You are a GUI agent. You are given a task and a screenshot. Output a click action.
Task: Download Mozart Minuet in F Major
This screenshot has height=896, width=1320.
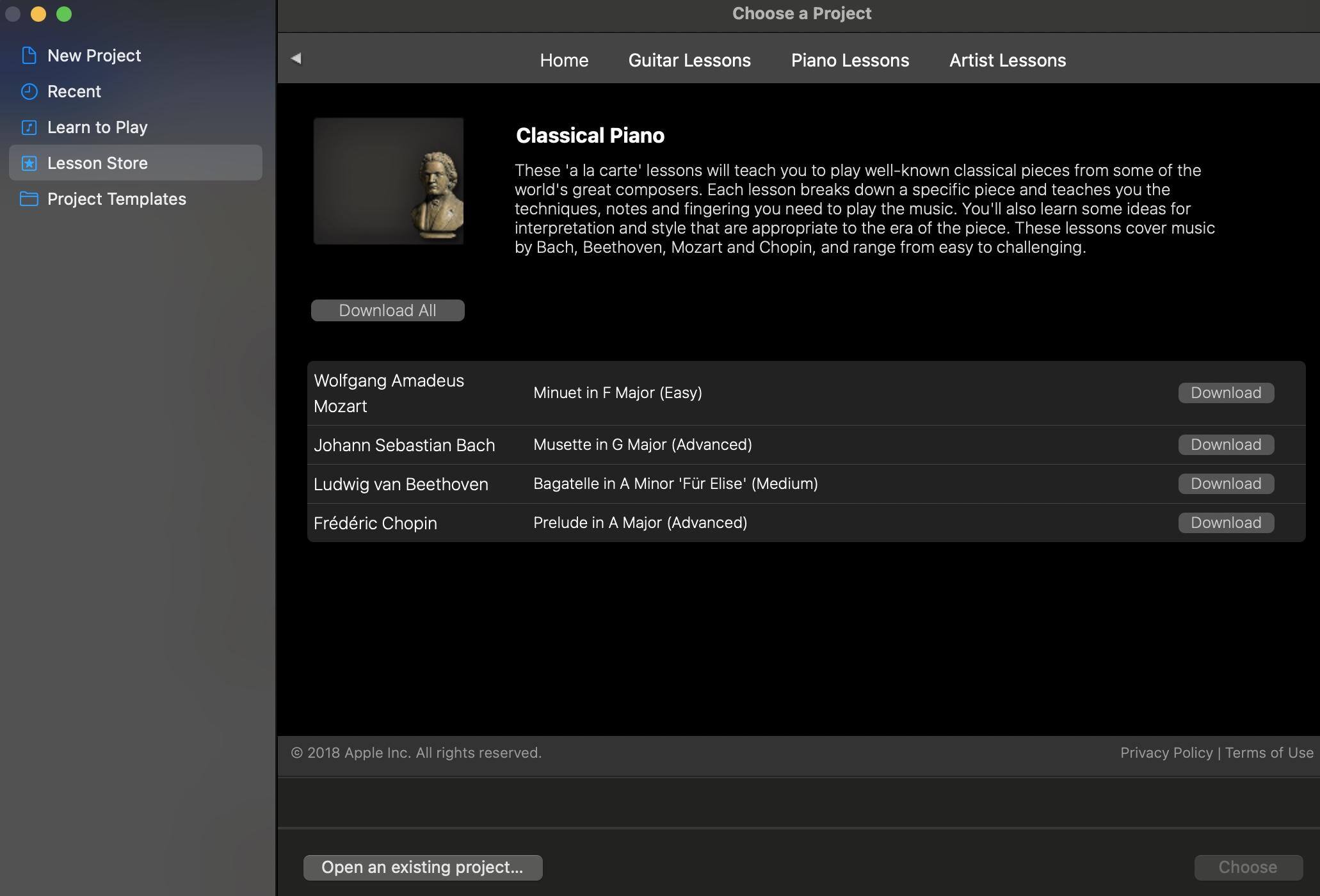click(1225, 393)
